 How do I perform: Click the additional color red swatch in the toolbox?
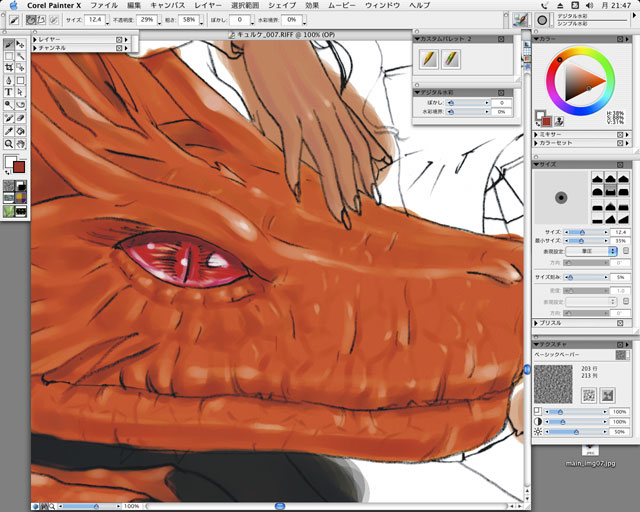(x=19, y=167)
